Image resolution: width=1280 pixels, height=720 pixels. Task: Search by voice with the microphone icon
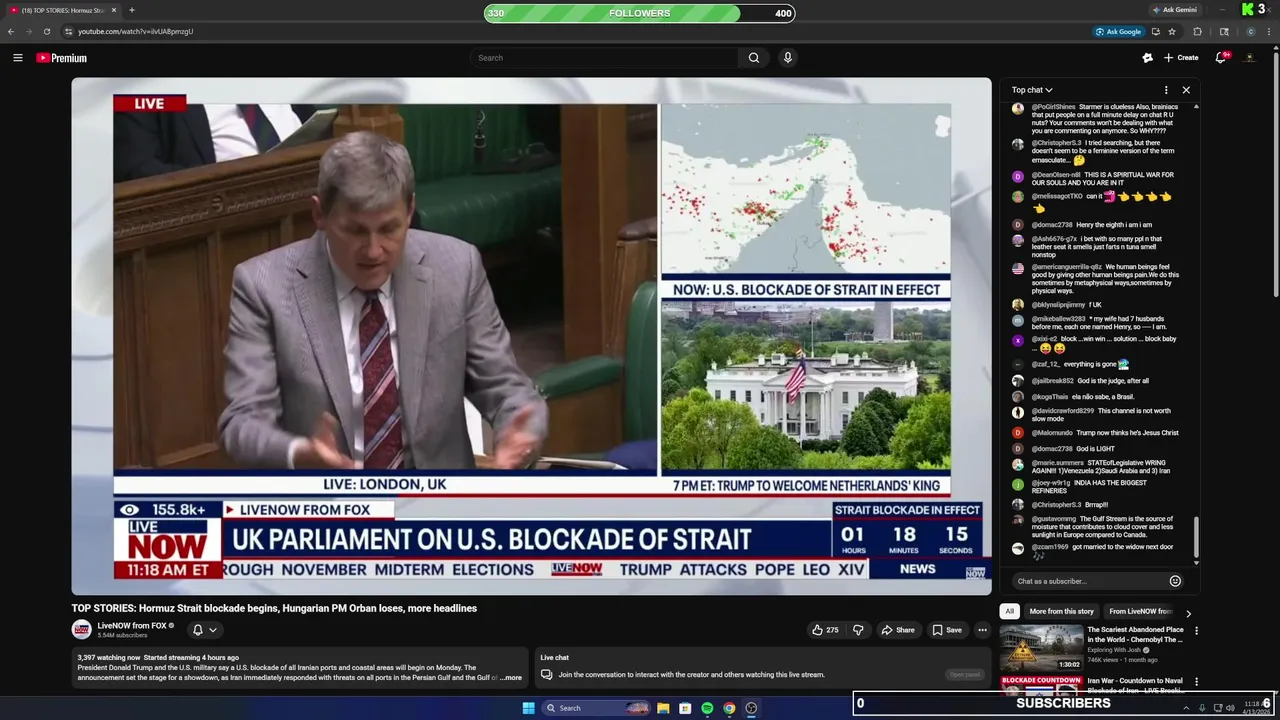coord(788,58)
